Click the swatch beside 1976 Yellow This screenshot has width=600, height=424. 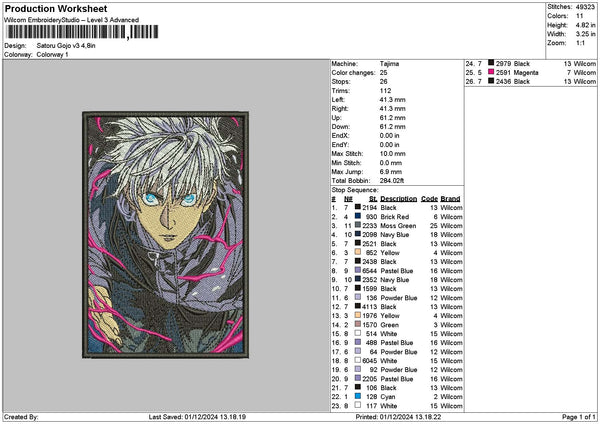(357, 315)
